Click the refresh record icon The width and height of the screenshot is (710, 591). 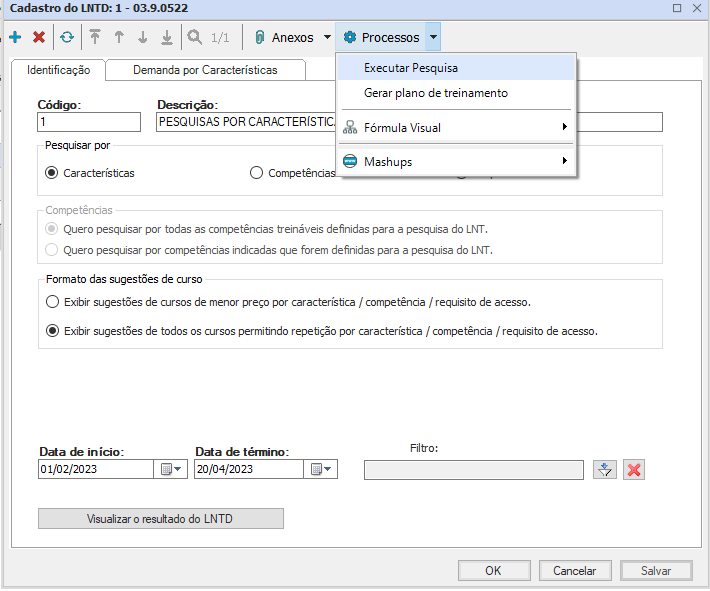(x=67, y=37)
